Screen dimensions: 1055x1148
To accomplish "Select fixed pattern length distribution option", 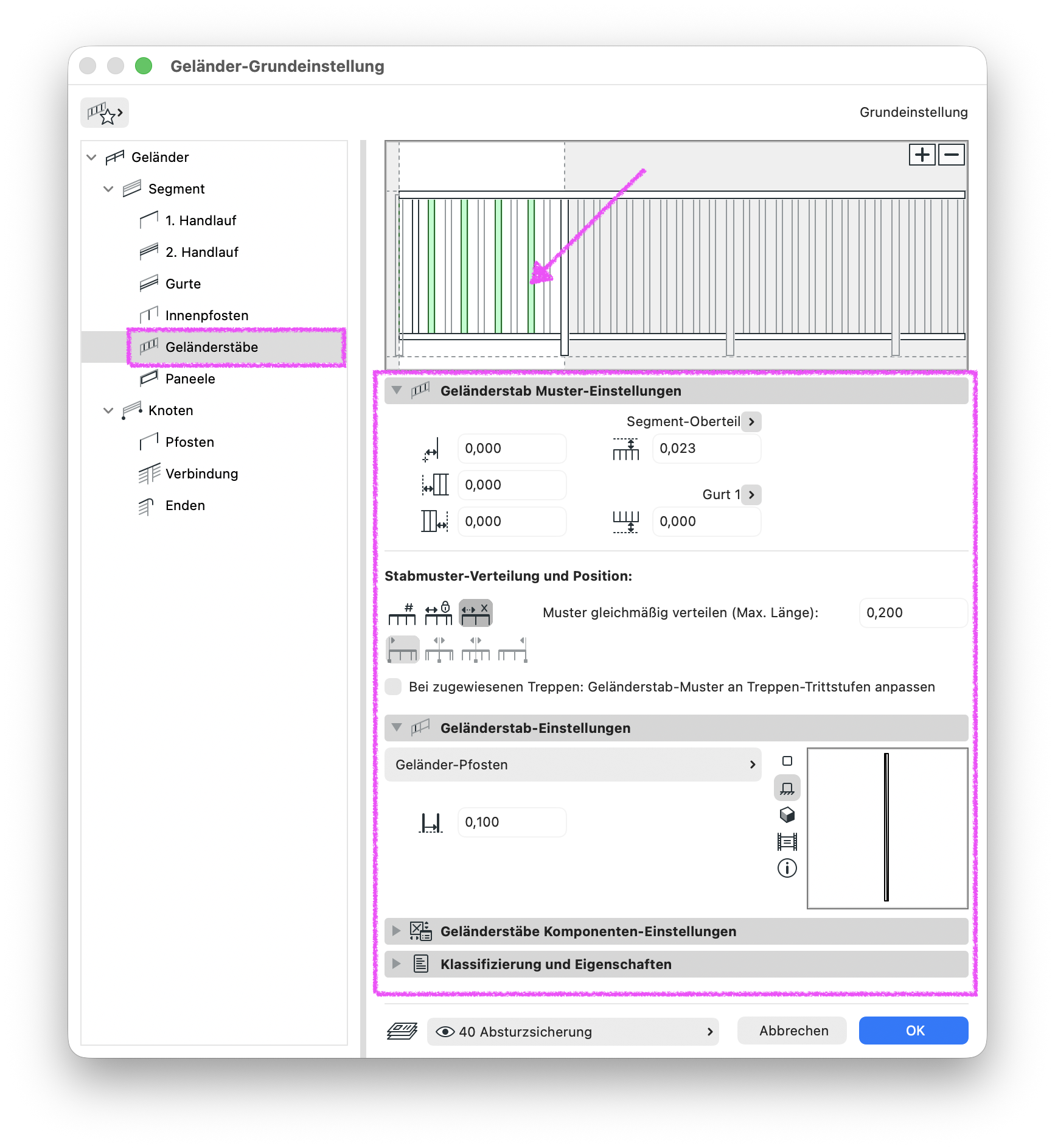I will tap(439, 613).
